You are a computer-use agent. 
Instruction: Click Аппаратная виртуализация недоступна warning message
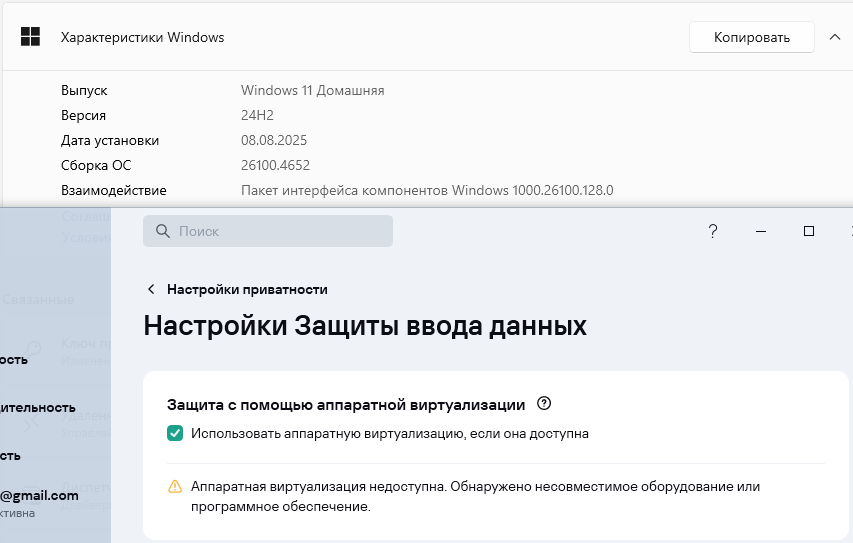(475, 496)
